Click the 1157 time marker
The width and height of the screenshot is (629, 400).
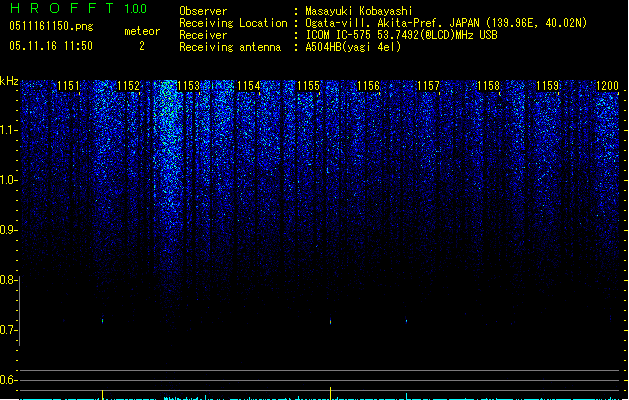pos(428,86)
